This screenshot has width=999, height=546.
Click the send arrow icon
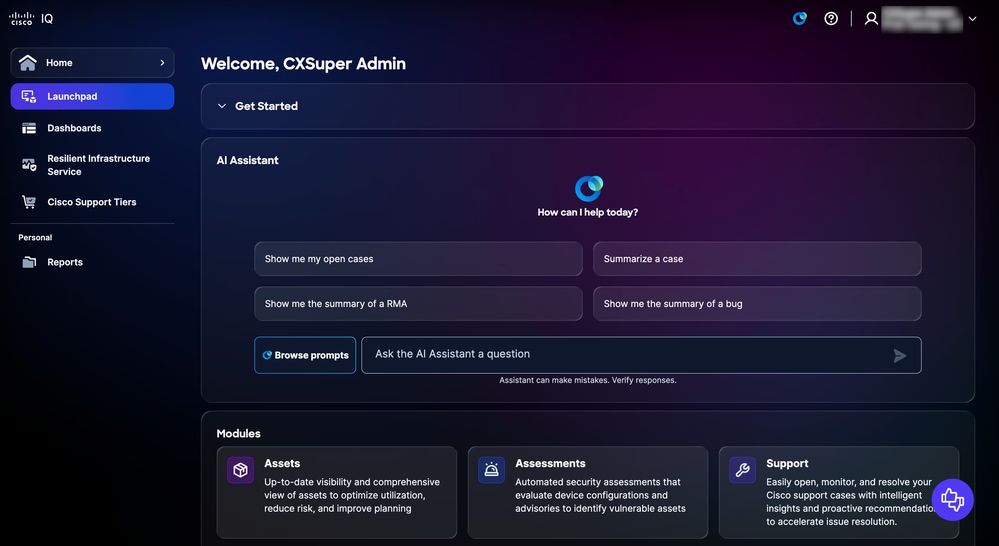(900, 356)
